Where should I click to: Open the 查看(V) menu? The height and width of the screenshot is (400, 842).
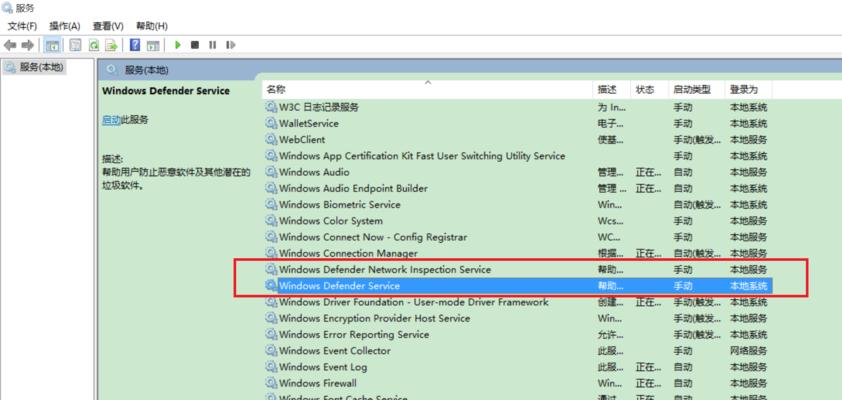point(108,26)
